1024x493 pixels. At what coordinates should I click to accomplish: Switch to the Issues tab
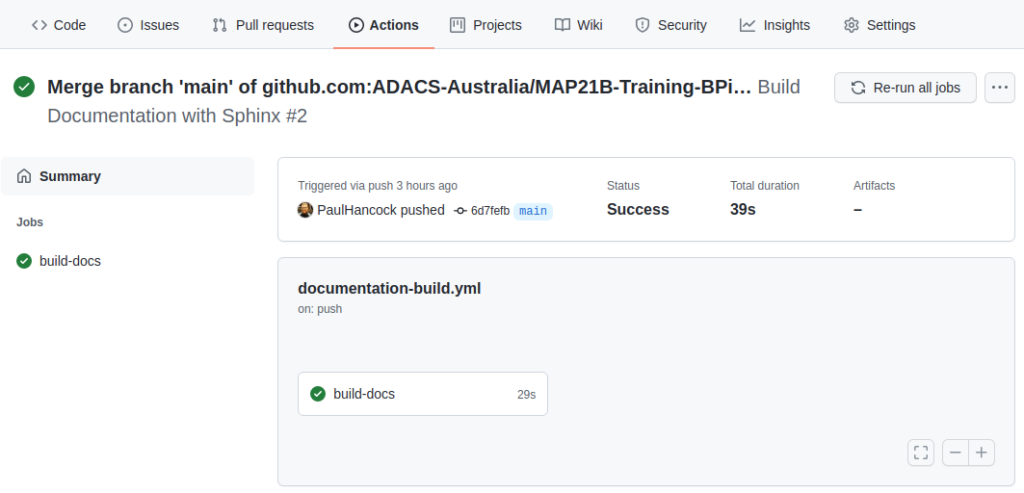tap(148, 25)
